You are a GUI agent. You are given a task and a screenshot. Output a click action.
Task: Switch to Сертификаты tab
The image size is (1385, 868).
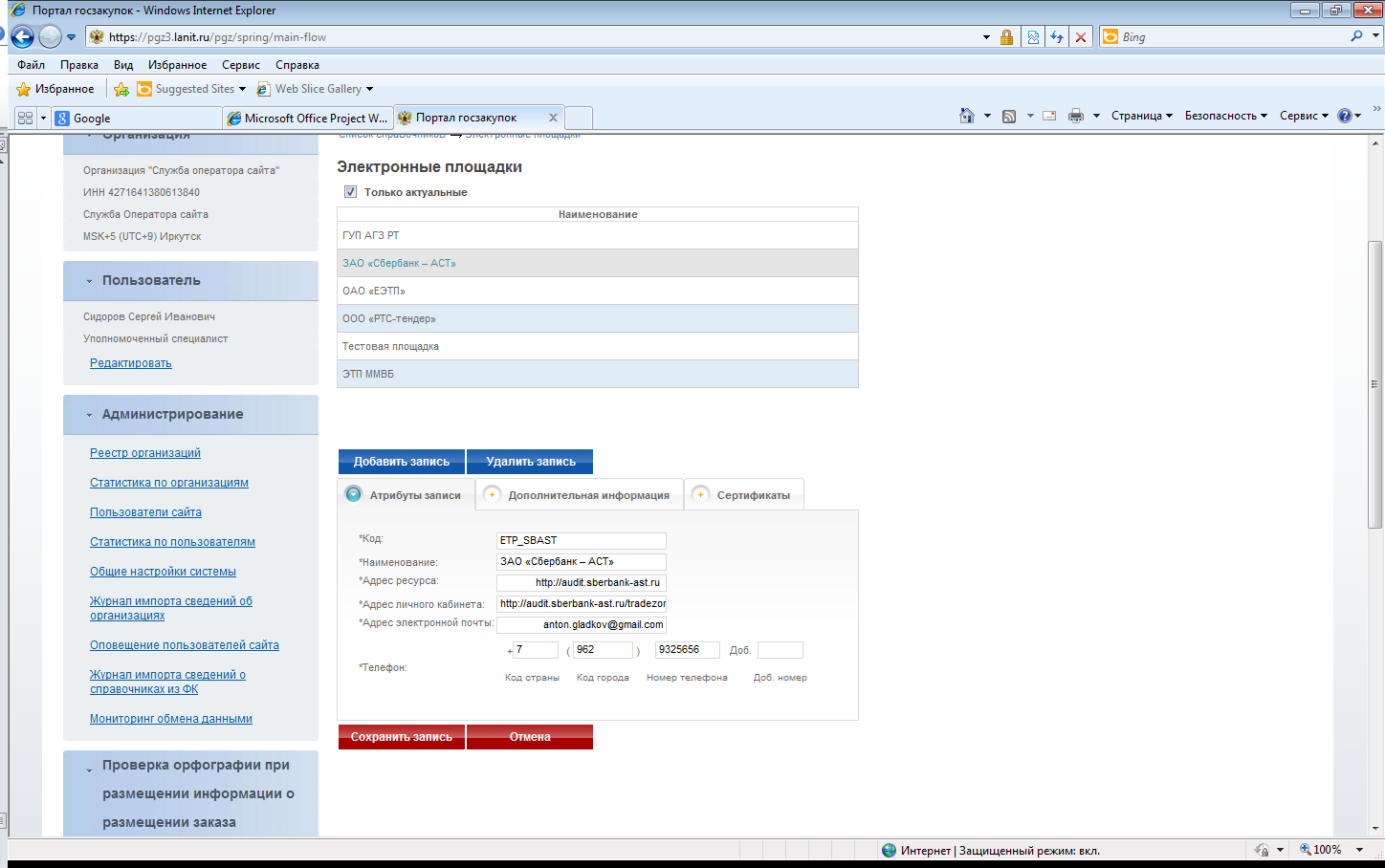745,495
